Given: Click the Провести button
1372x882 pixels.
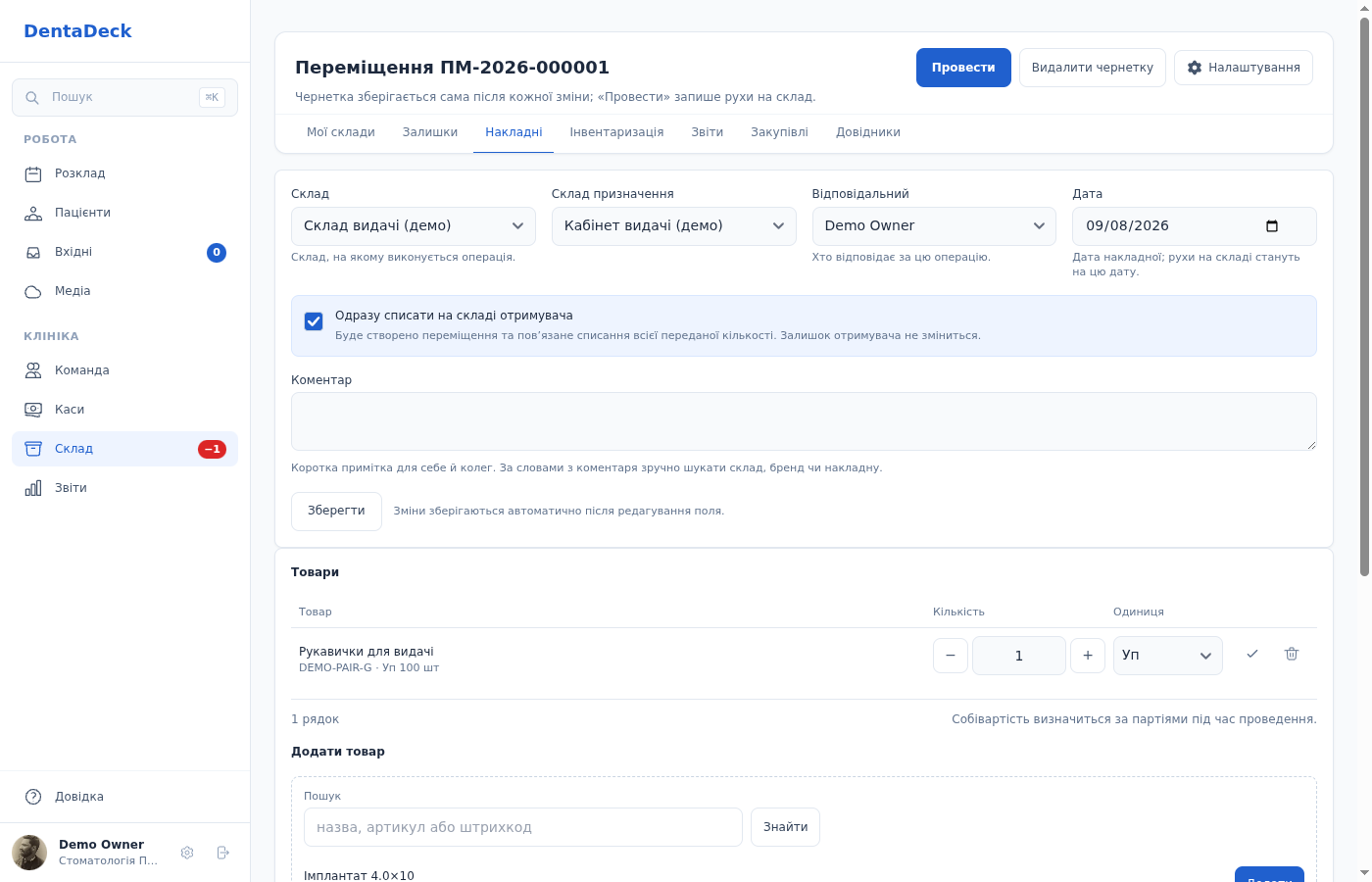Looking at the screenshot, I should (963, 68).
